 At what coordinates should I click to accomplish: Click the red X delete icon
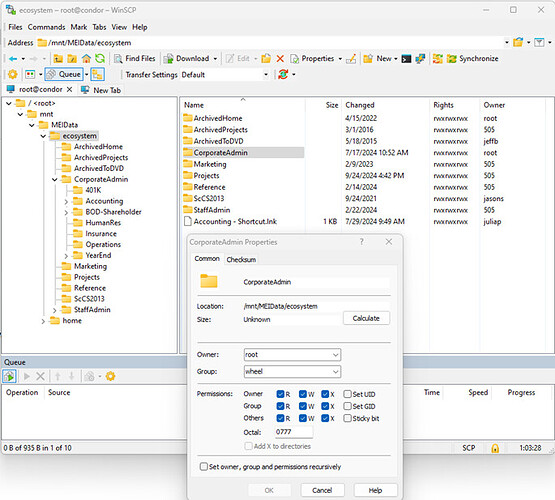click(x=280, y=59)
